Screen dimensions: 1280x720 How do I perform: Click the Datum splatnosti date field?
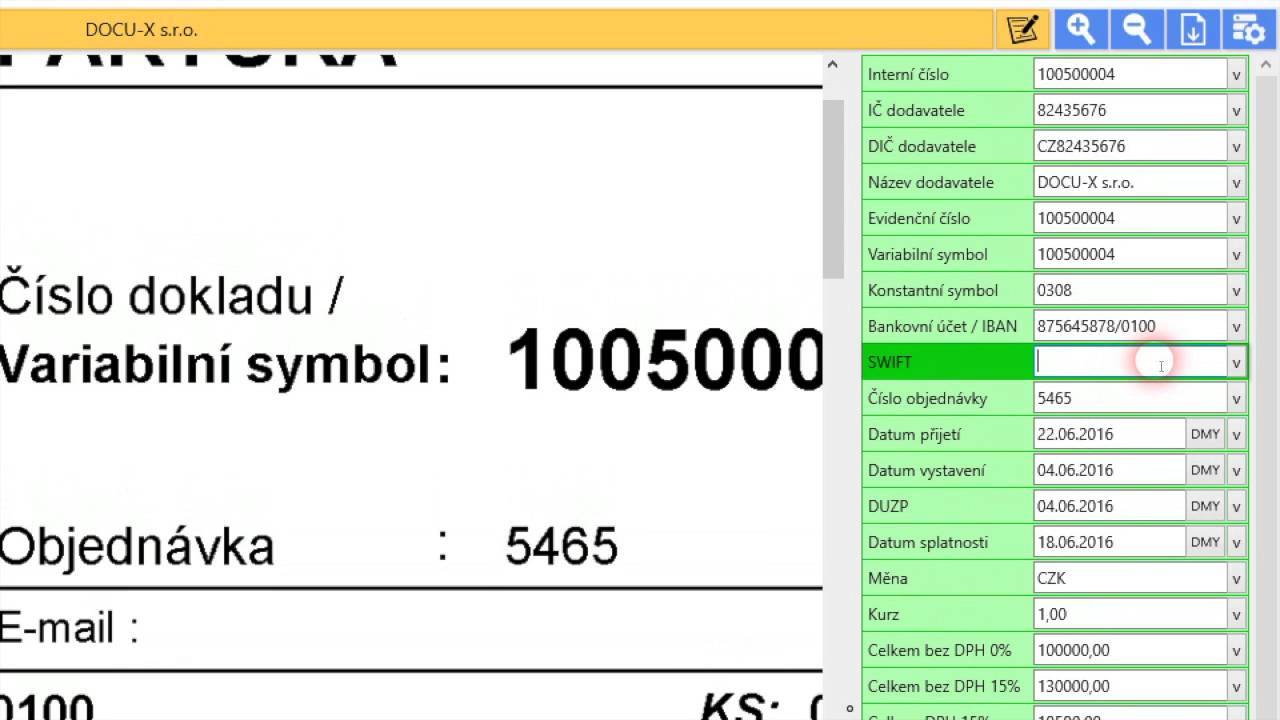pos(1109,542)
